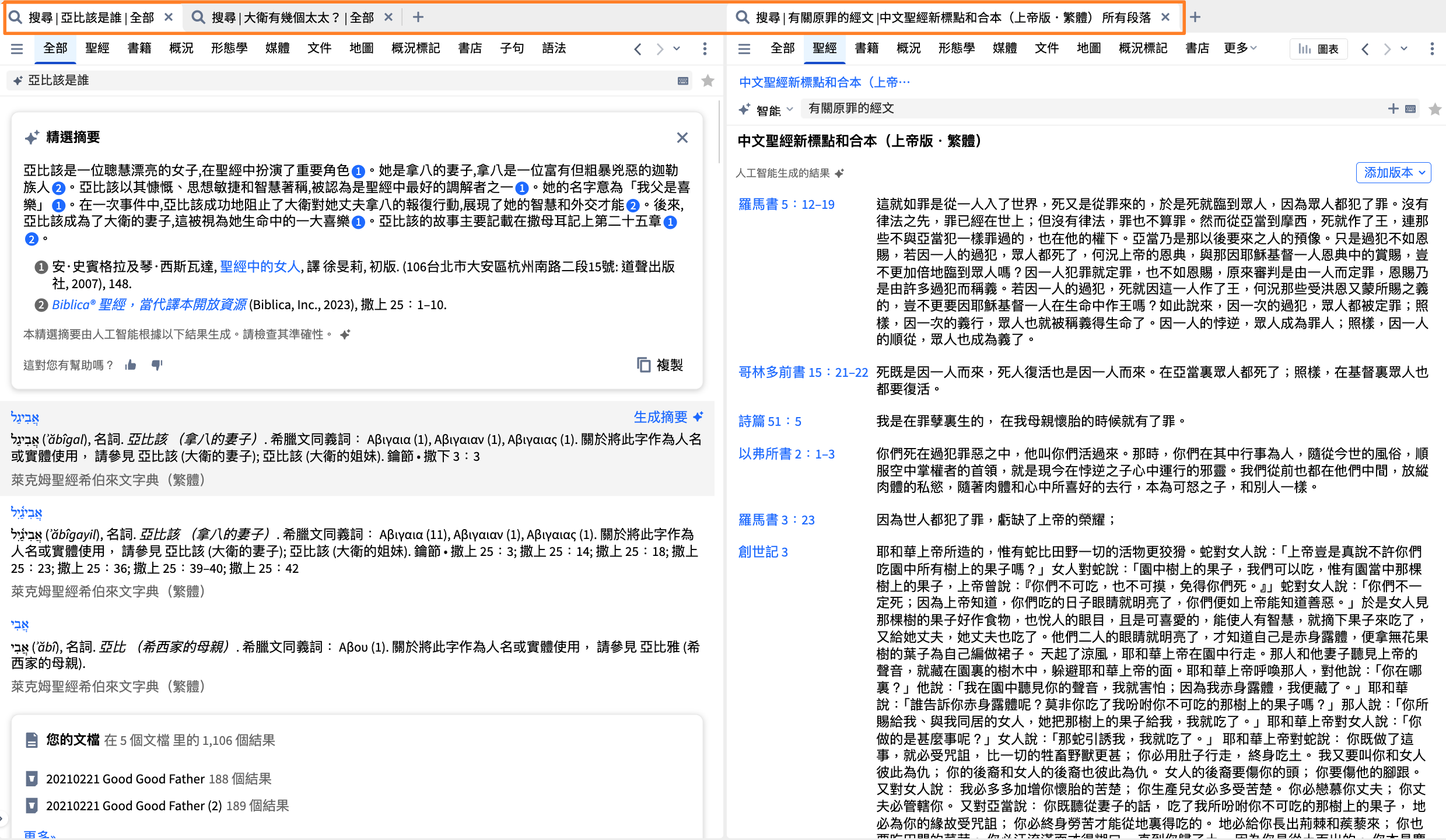Viewport: 1446px width, 840px height.
Task: Thumbs up the summary
Action: (x=131, y=365)
